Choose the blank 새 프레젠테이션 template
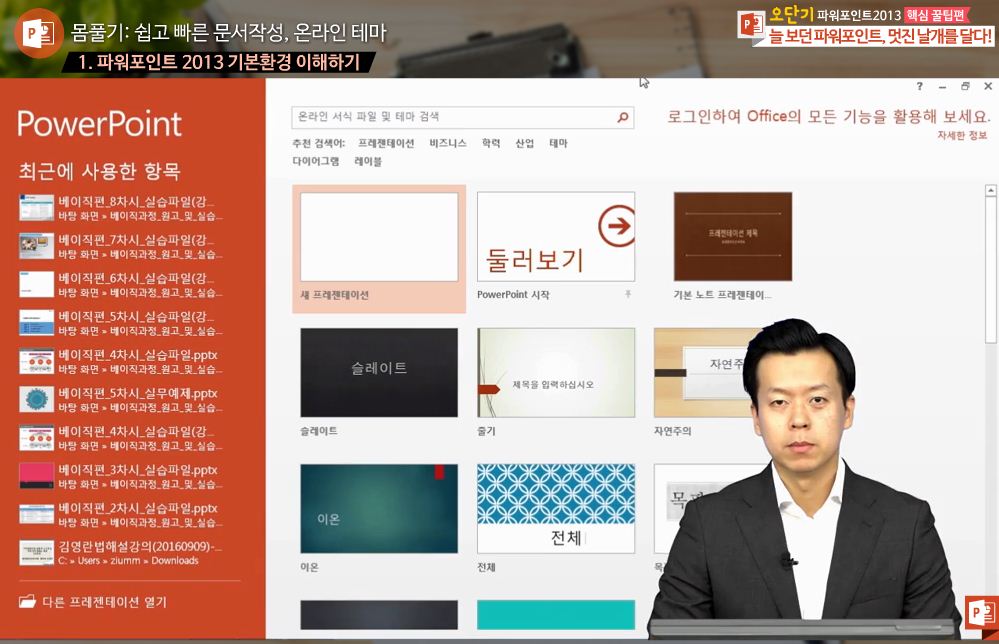 tap(379, 248)
